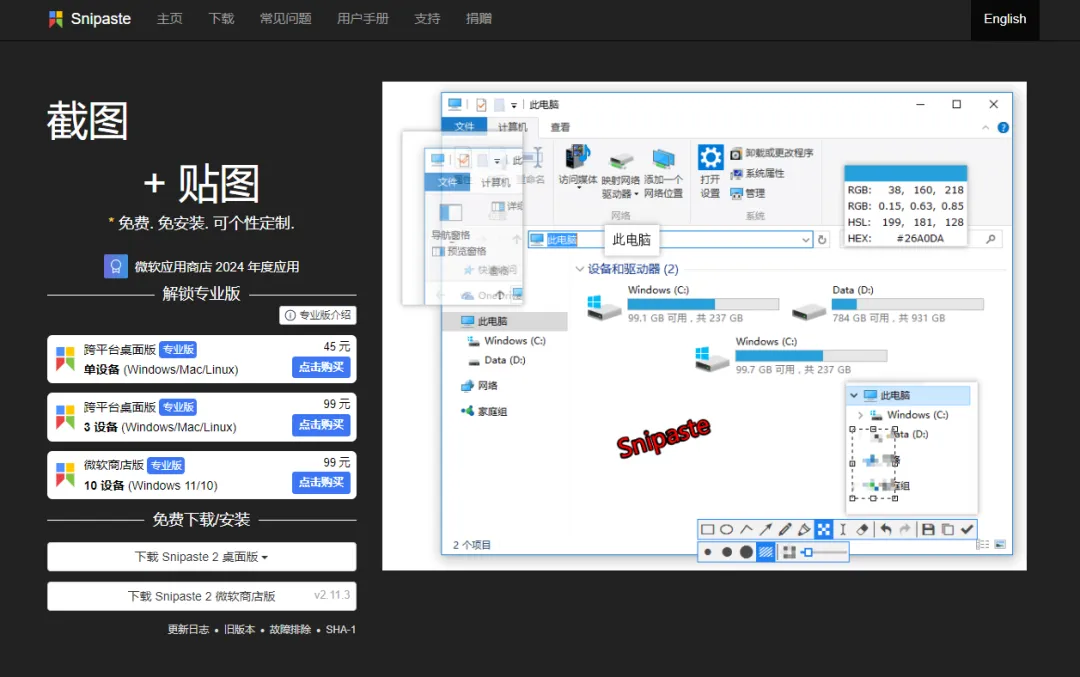Expand Windows (C:) arrow in pasted tree snippet

coord(860,415)
